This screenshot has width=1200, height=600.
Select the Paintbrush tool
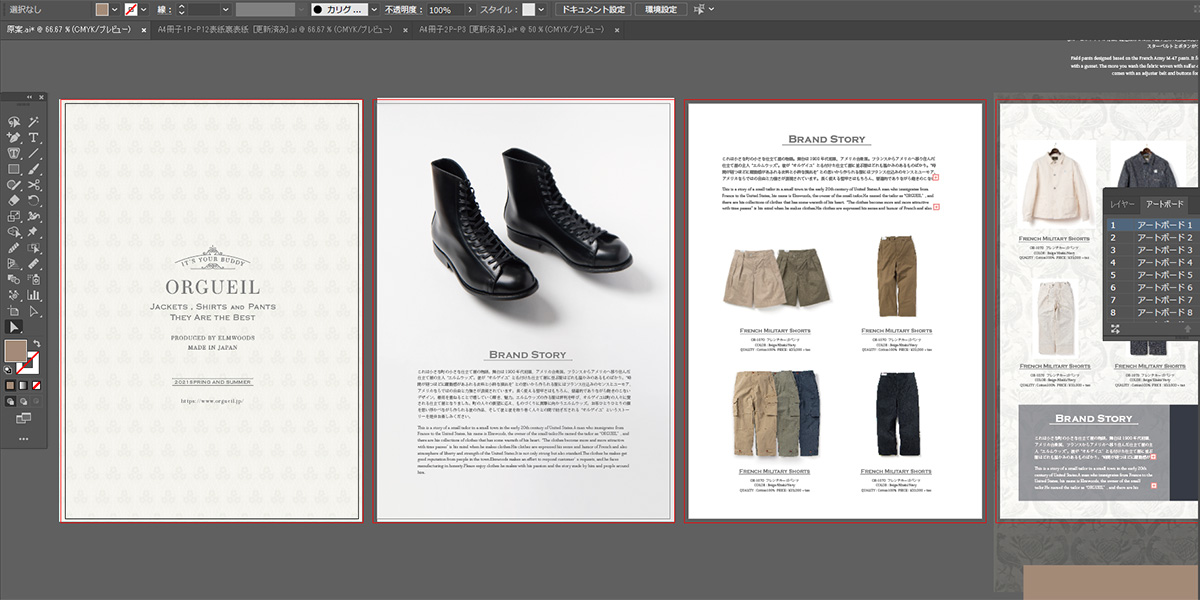[x=33, y=170]
